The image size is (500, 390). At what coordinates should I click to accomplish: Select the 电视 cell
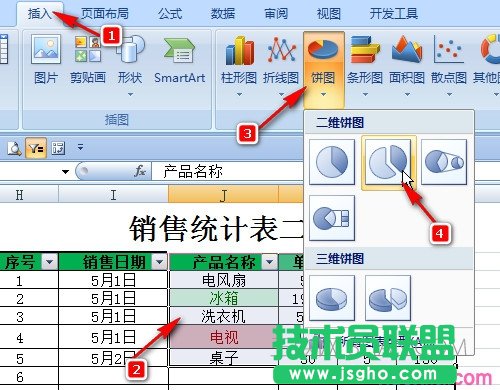(224, 337)
